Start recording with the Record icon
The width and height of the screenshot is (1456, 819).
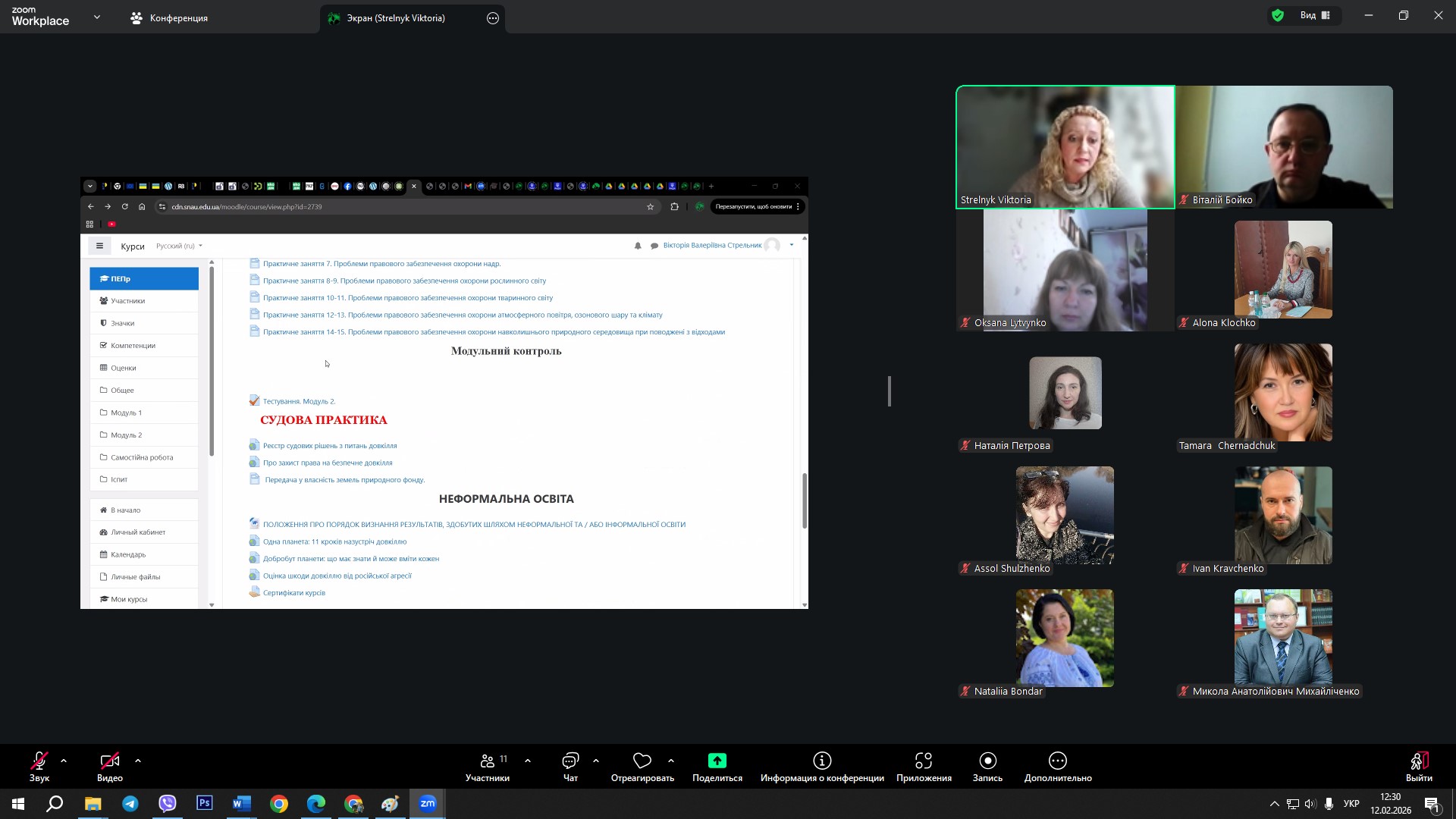point(987,761)
